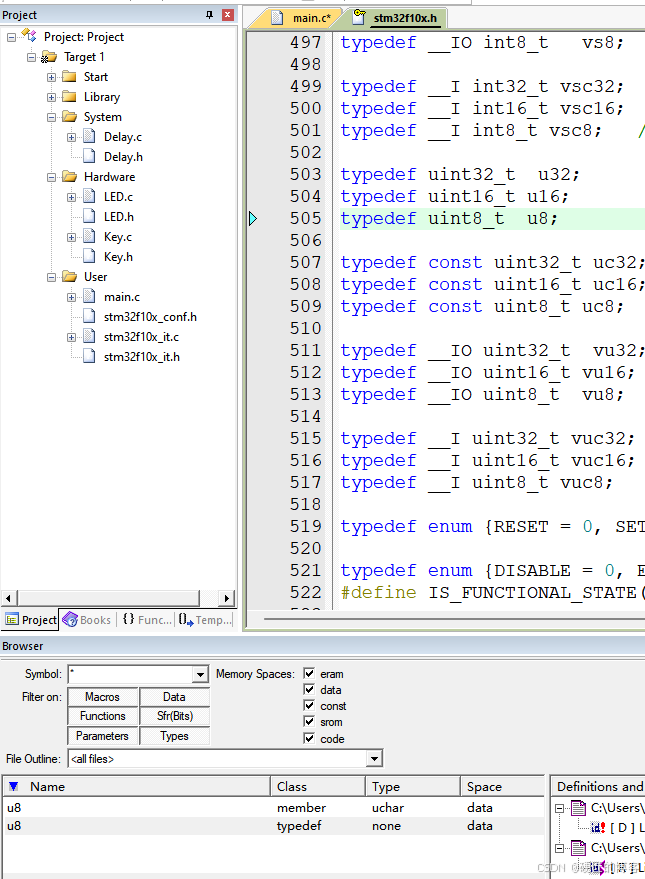
Task: Collapse the Project: Project root node
Action: [11, 38]
